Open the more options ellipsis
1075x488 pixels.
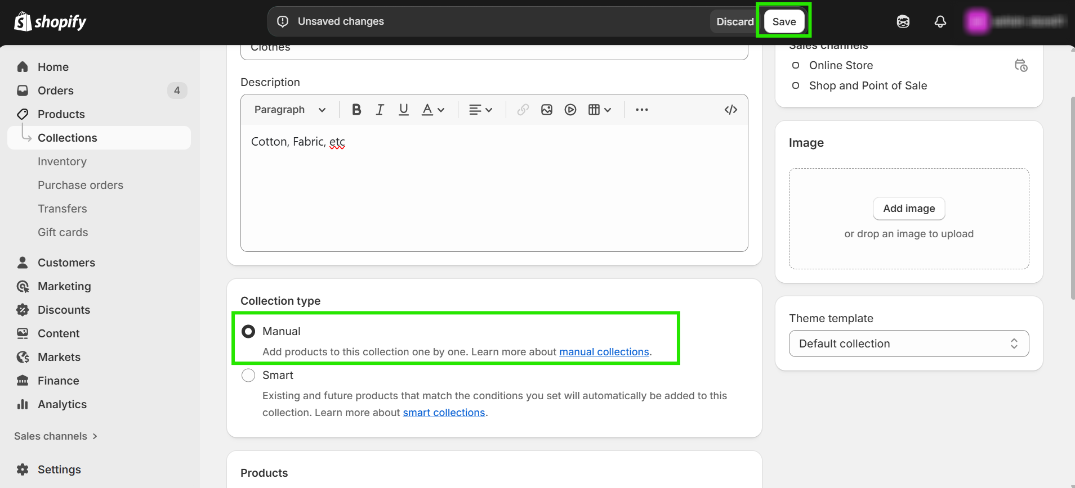tap(642, 110)
